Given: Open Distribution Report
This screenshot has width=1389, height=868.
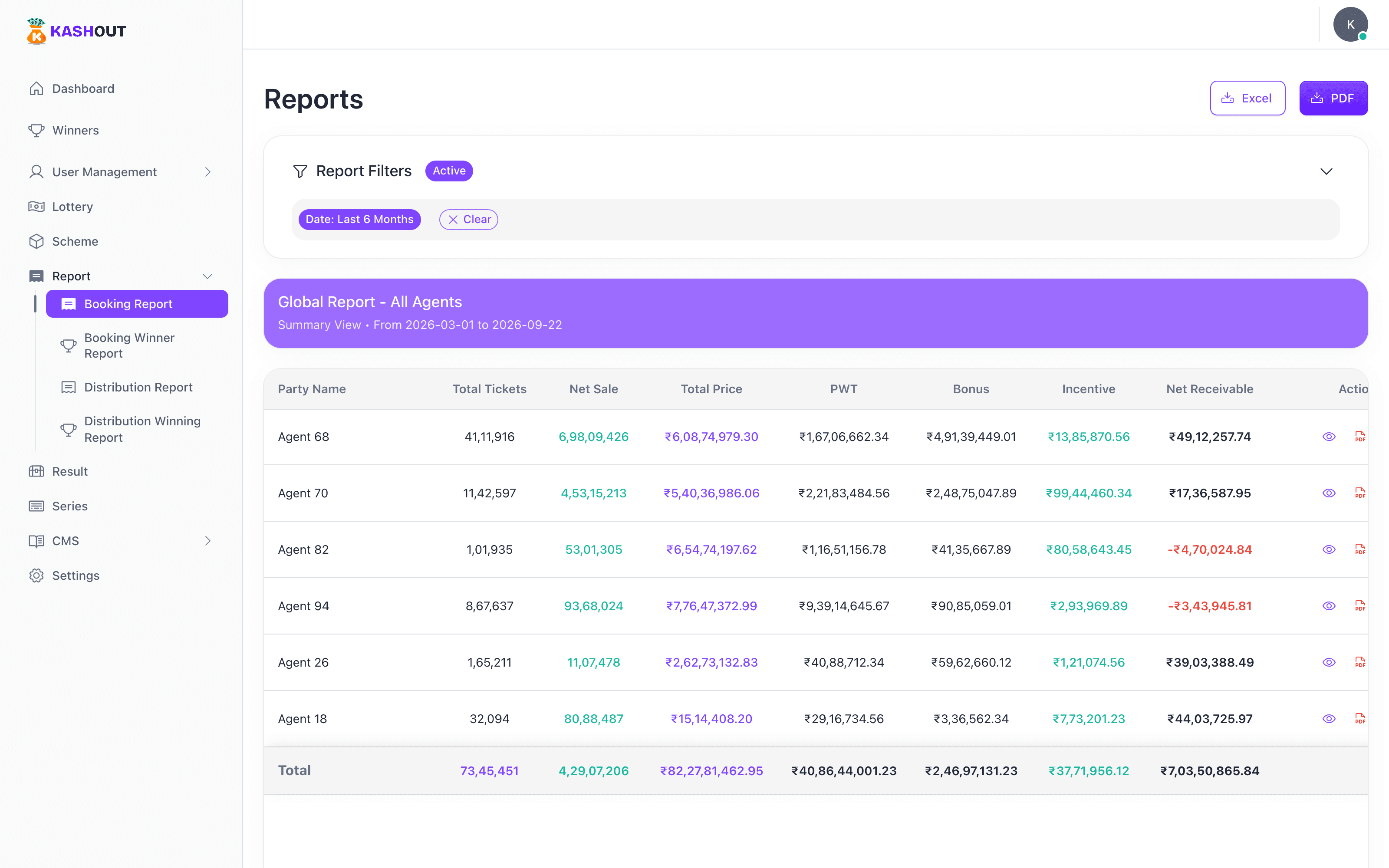Looking at the screenshot, I should [137, 388].
